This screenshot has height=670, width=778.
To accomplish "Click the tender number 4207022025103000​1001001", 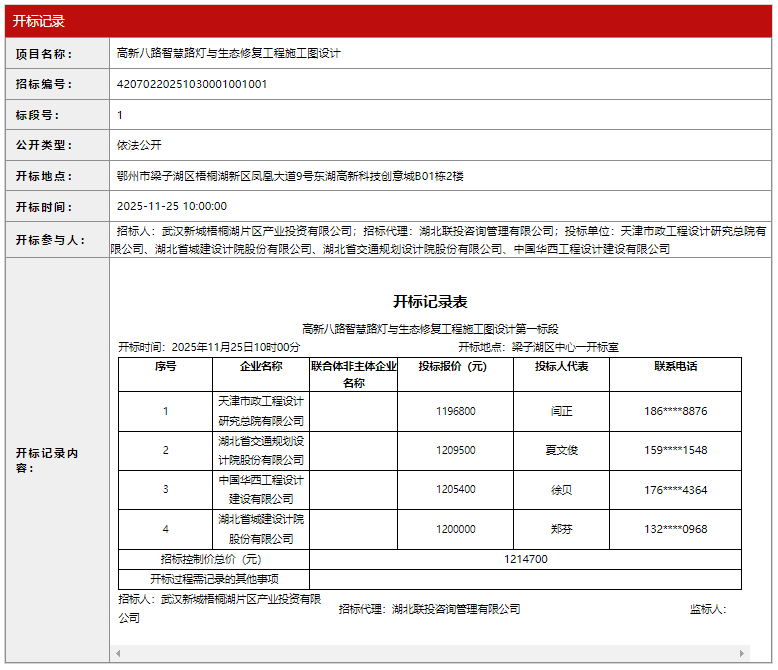I will (x=192, y=84).
